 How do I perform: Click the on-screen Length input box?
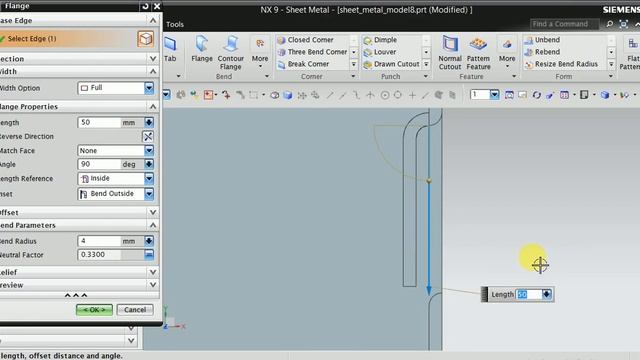point(529,294)
